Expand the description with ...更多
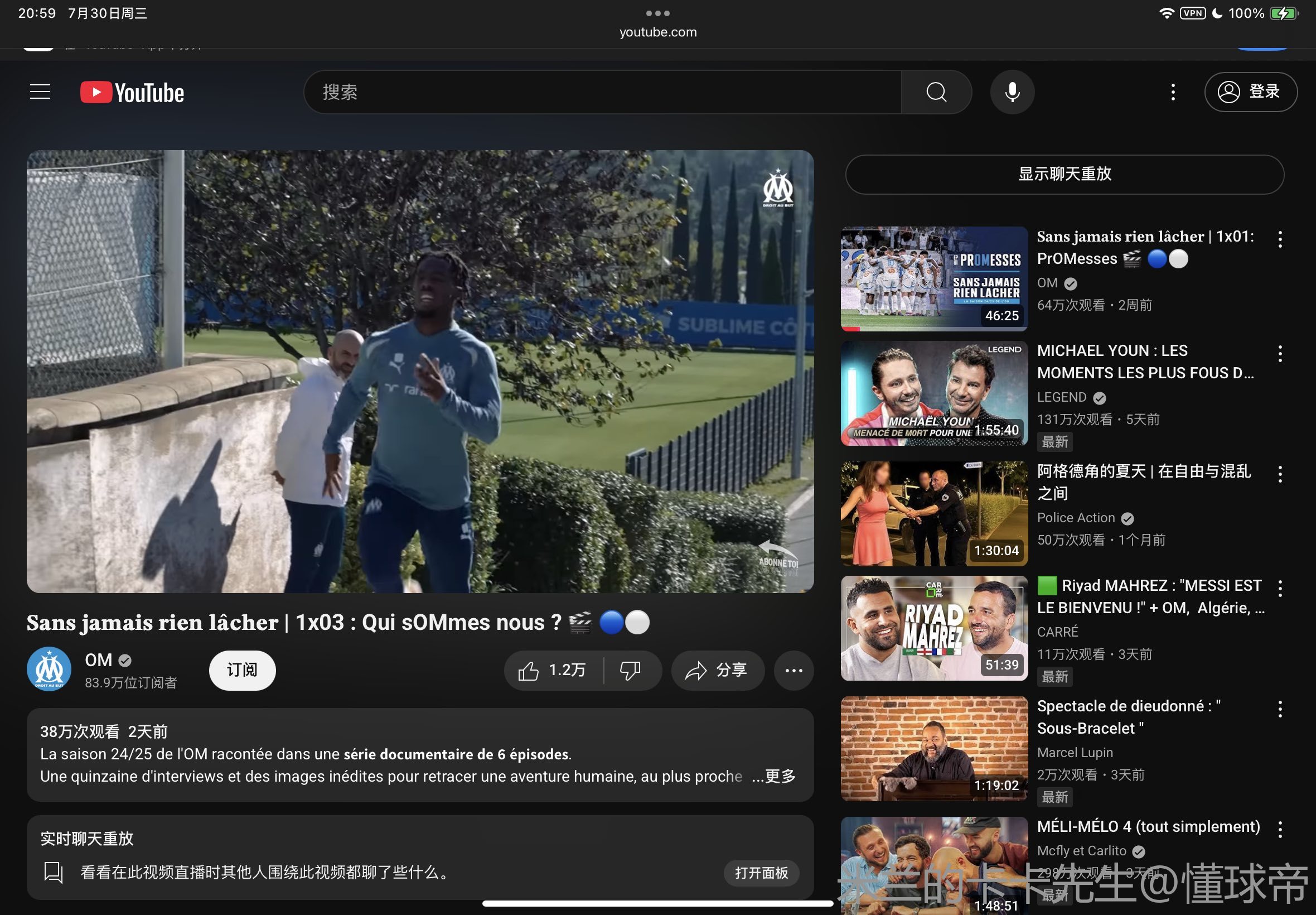This screenshot has height=915, width=1316. tap(773, 776)
